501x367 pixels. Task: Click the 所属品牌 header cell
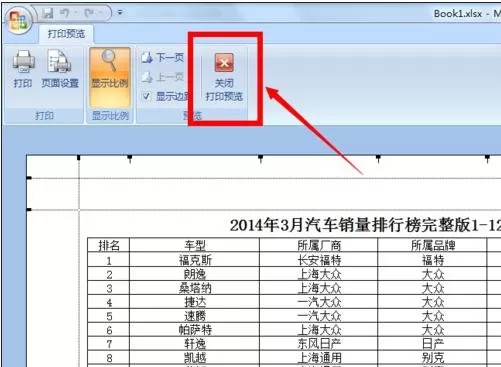click(x=432, y=245)
